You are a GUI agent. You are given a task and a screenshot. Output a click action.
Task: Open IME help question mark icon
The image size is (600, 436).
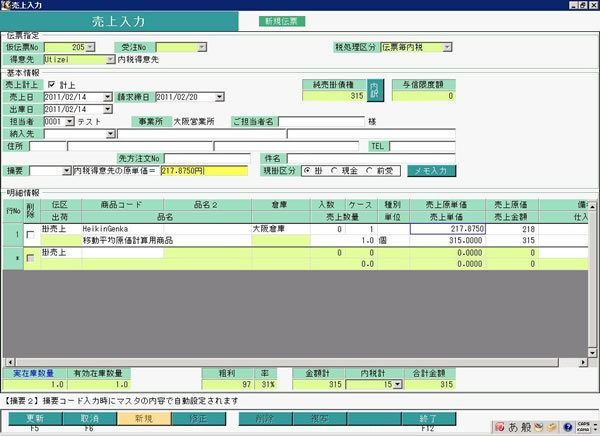(568, 427)
